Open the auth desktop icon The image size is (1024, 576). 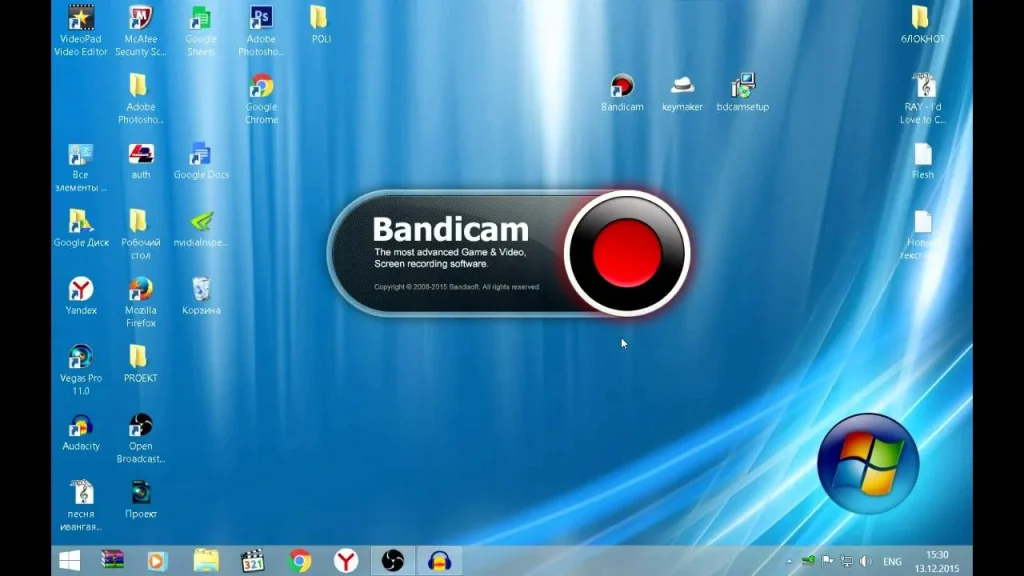tap(140, 161)
